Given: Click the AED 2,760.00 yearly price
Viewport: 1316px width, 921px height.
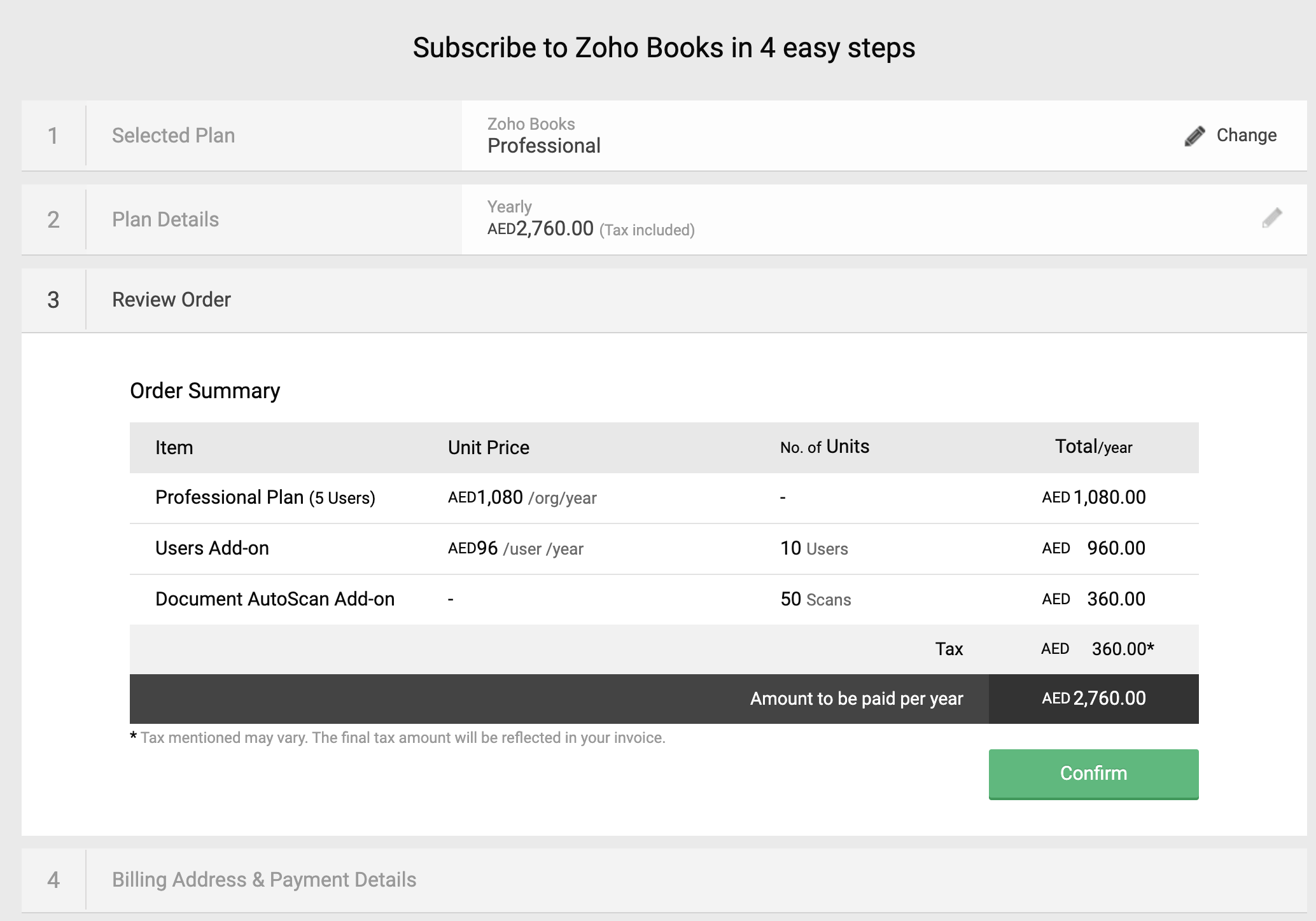Looking at the screenshot, I should click(x=541, y=228).
